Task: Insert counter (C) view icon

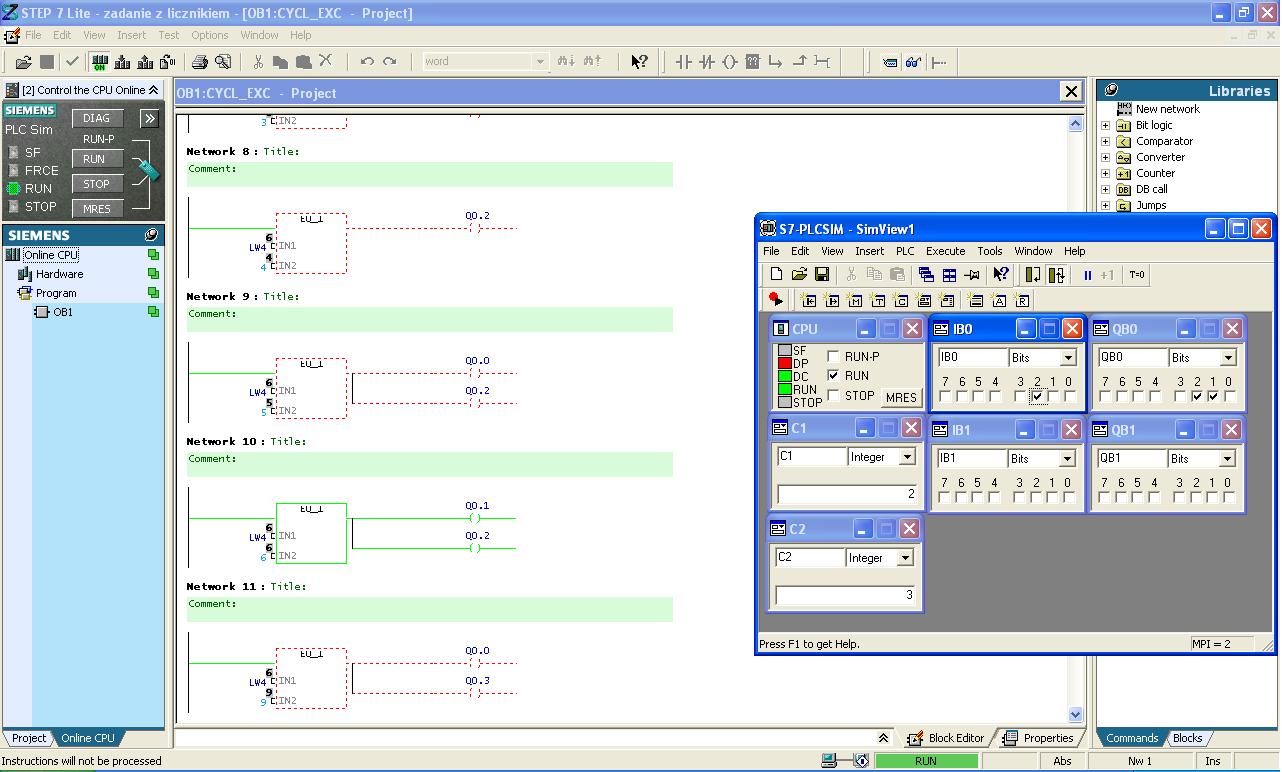Action: pyautogui.click(x=901, y=300)
